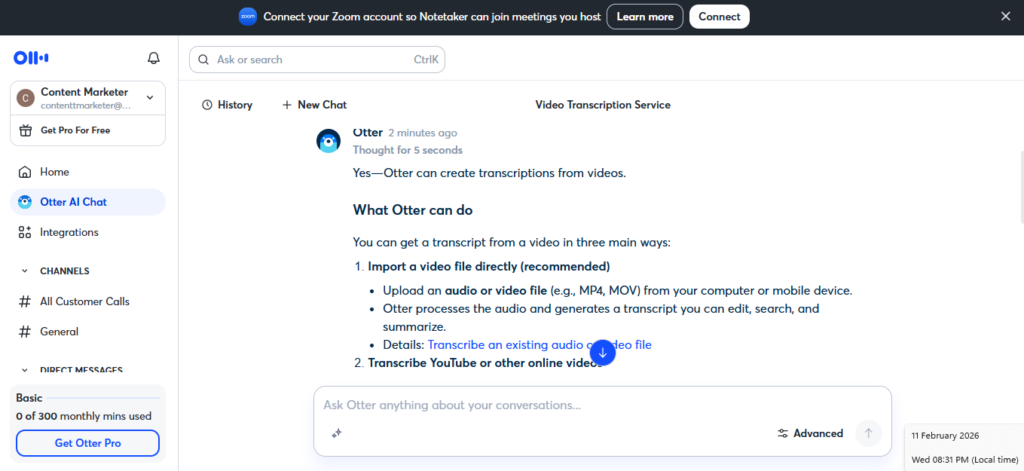Click the Home house icon
Screen dimensions: 1024x471
[25, 172]
